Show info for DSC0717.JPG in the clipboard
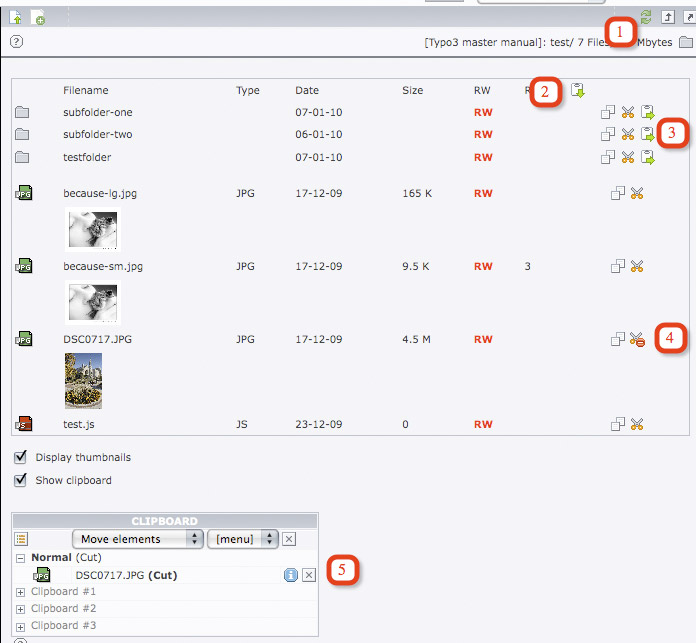 291,575
